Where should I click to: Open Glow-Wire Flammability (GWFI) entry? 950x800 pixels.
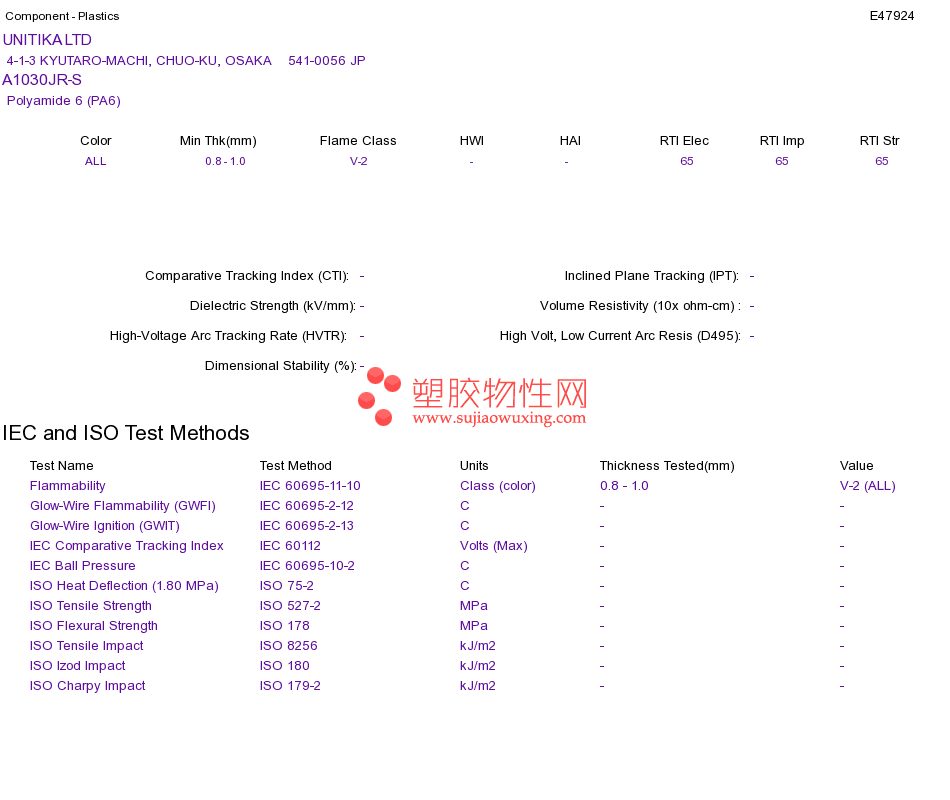click(122, 506)
